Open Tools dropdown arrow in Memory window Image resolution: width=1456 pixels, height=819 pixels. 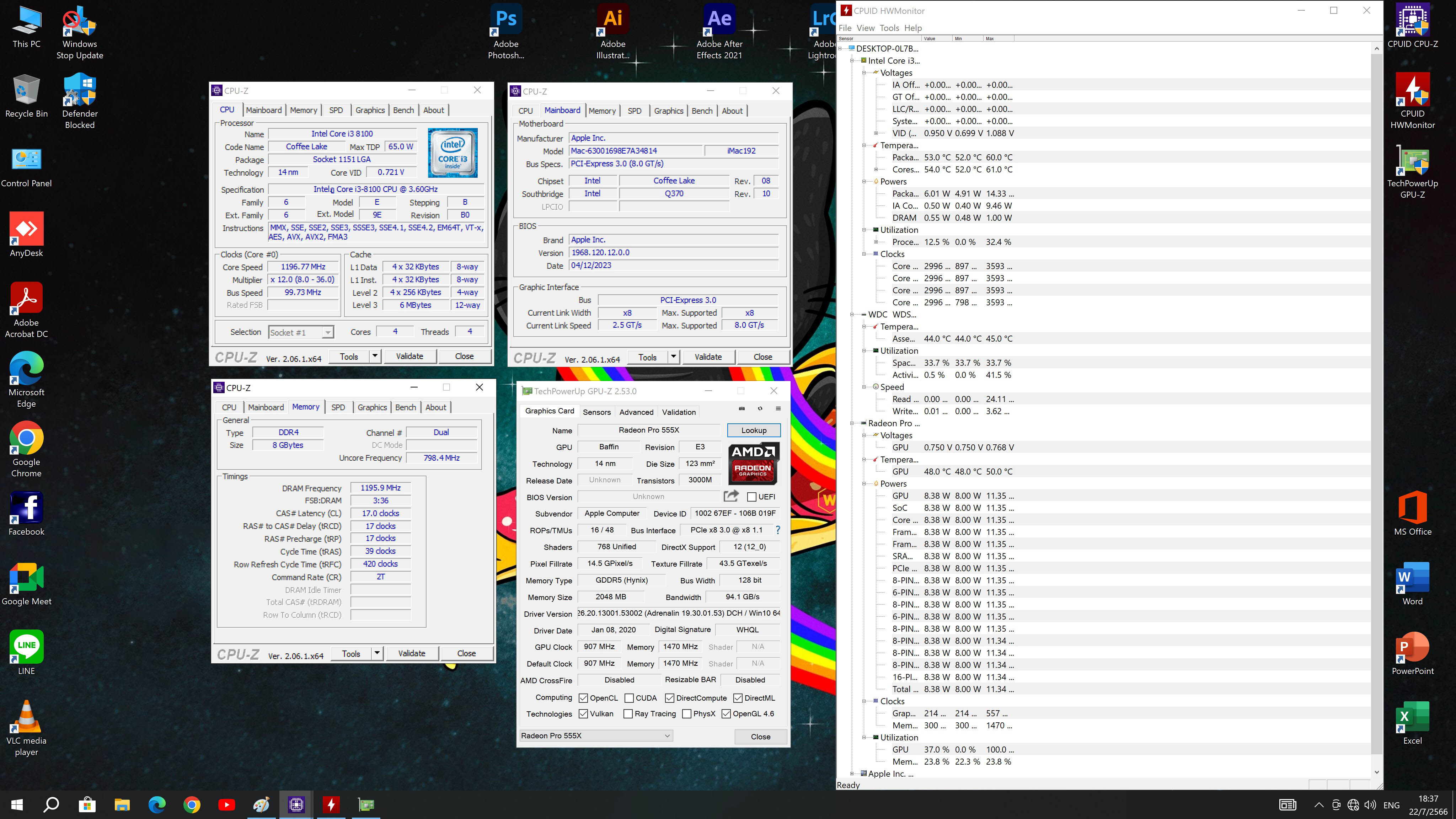pos(377,653)
